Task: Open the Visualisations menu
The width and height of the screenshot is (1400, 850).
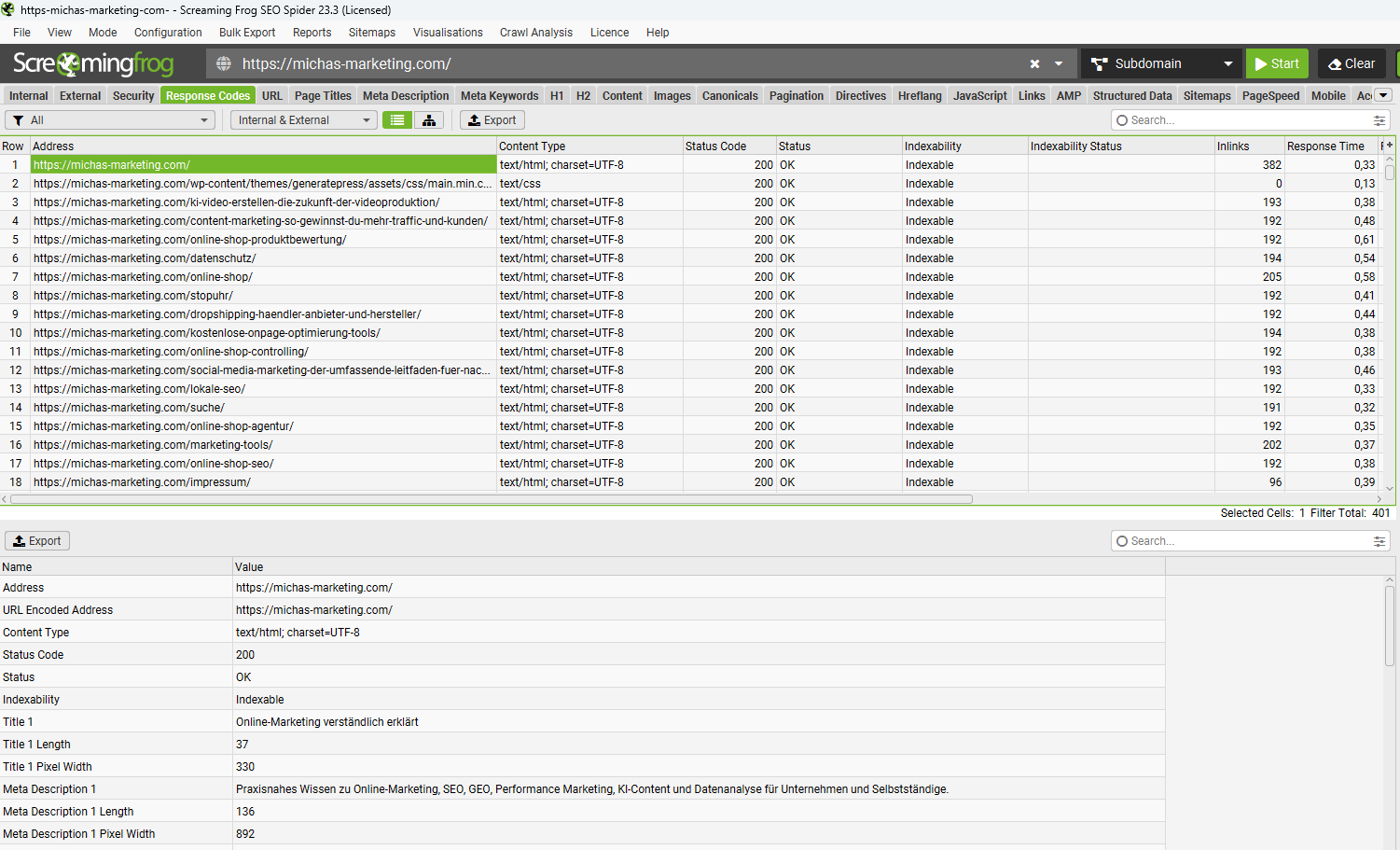Action: click(x=448, y=32)
